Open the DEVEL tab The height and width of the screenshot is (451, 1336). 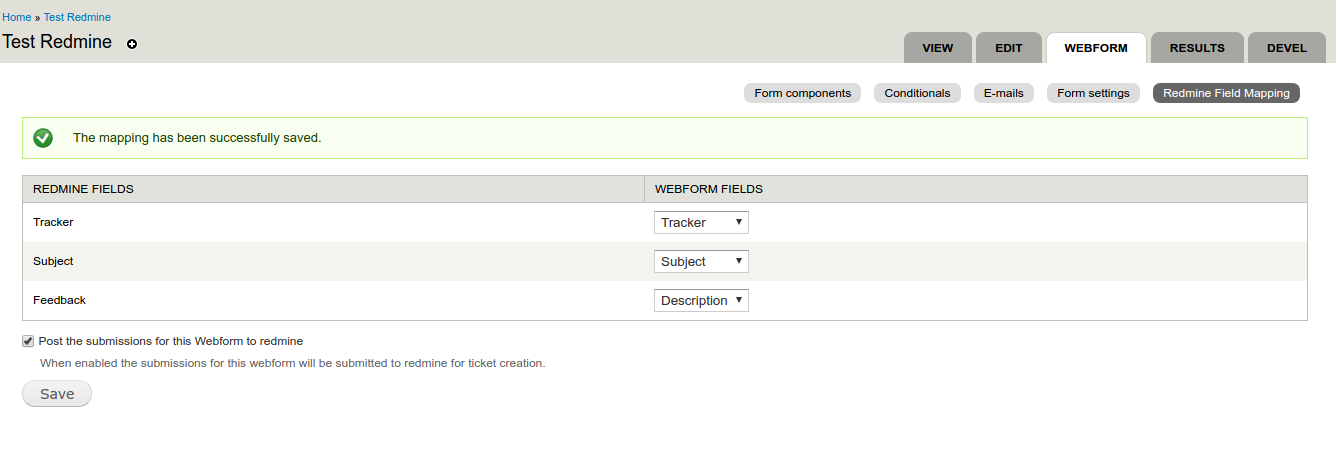[x=1286, y=48]
